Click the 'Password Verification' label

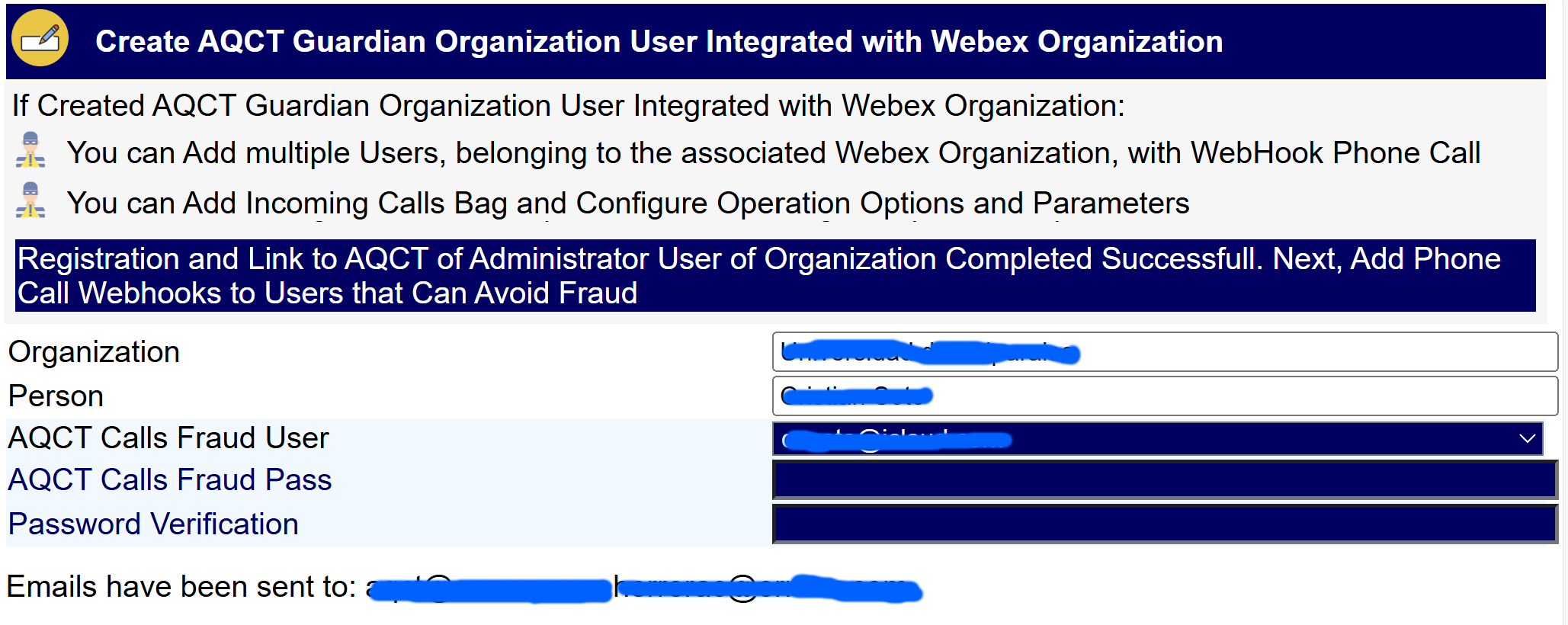click(x=153, y=524)
